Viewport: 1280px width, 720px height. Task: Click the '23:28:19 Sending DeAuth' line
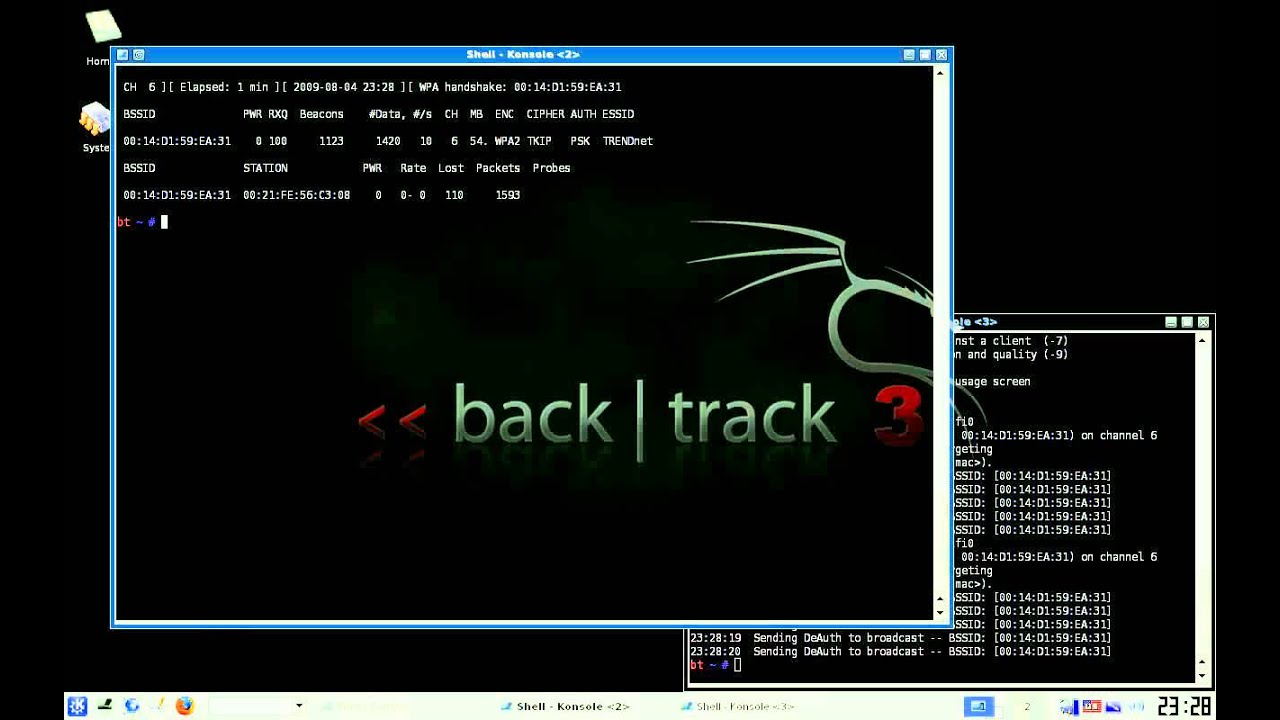pyautogui.click(x=900, y=638)
